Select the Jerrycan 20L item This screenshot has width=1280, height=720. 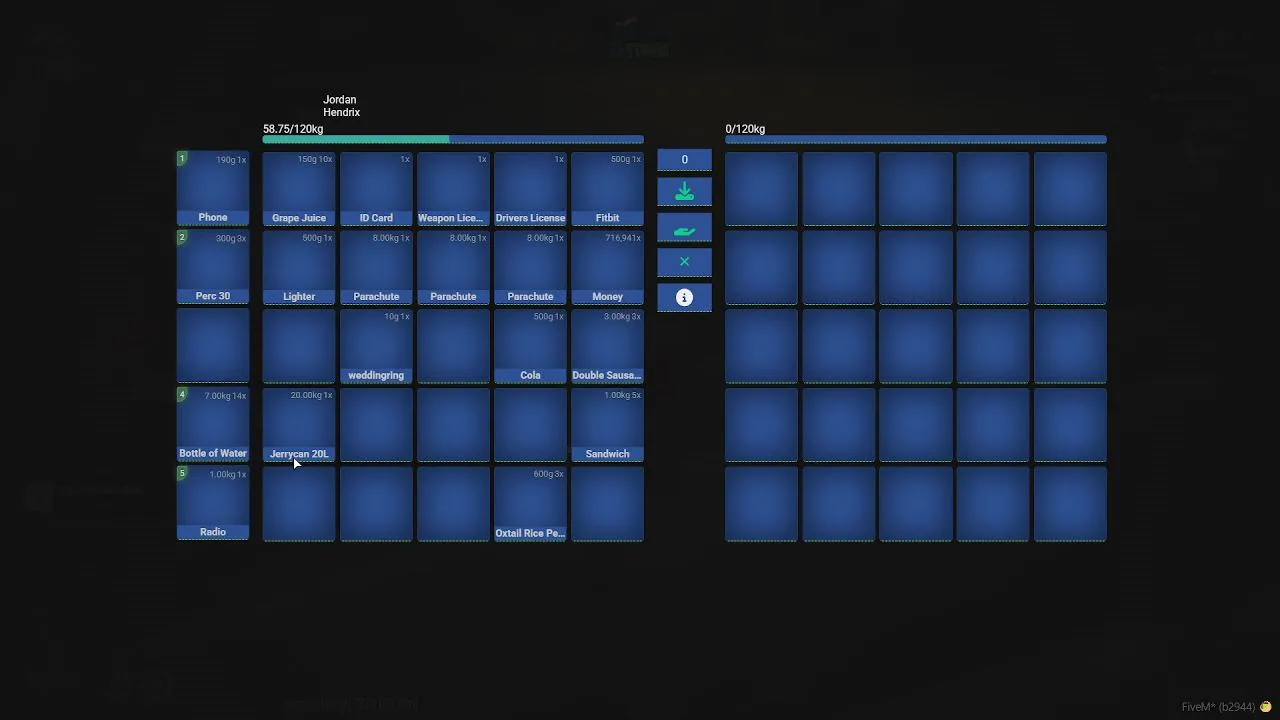coord(299,425)
